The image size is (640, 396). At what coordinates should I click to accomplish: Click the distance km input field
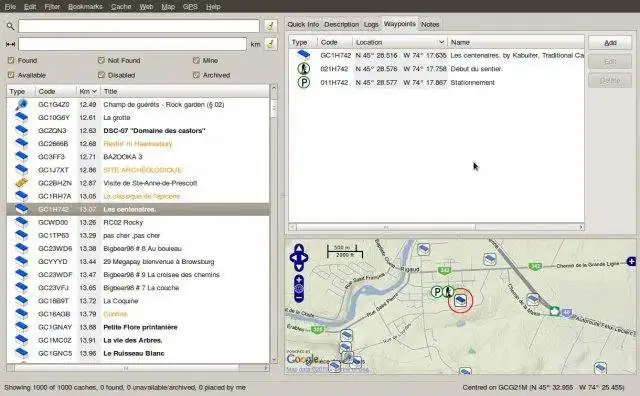132,44
